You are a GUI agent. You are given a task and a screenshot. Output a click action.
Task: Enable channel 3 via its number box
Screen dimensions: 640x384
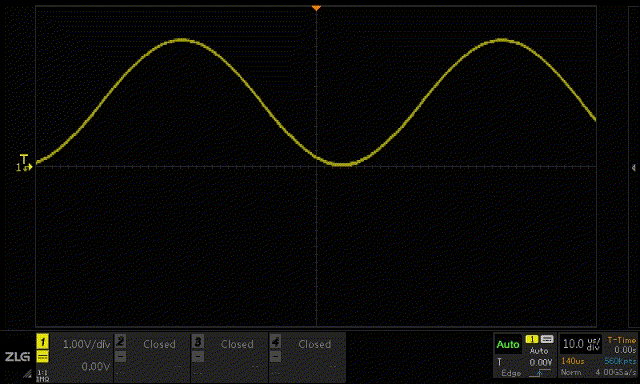point(198,342)
